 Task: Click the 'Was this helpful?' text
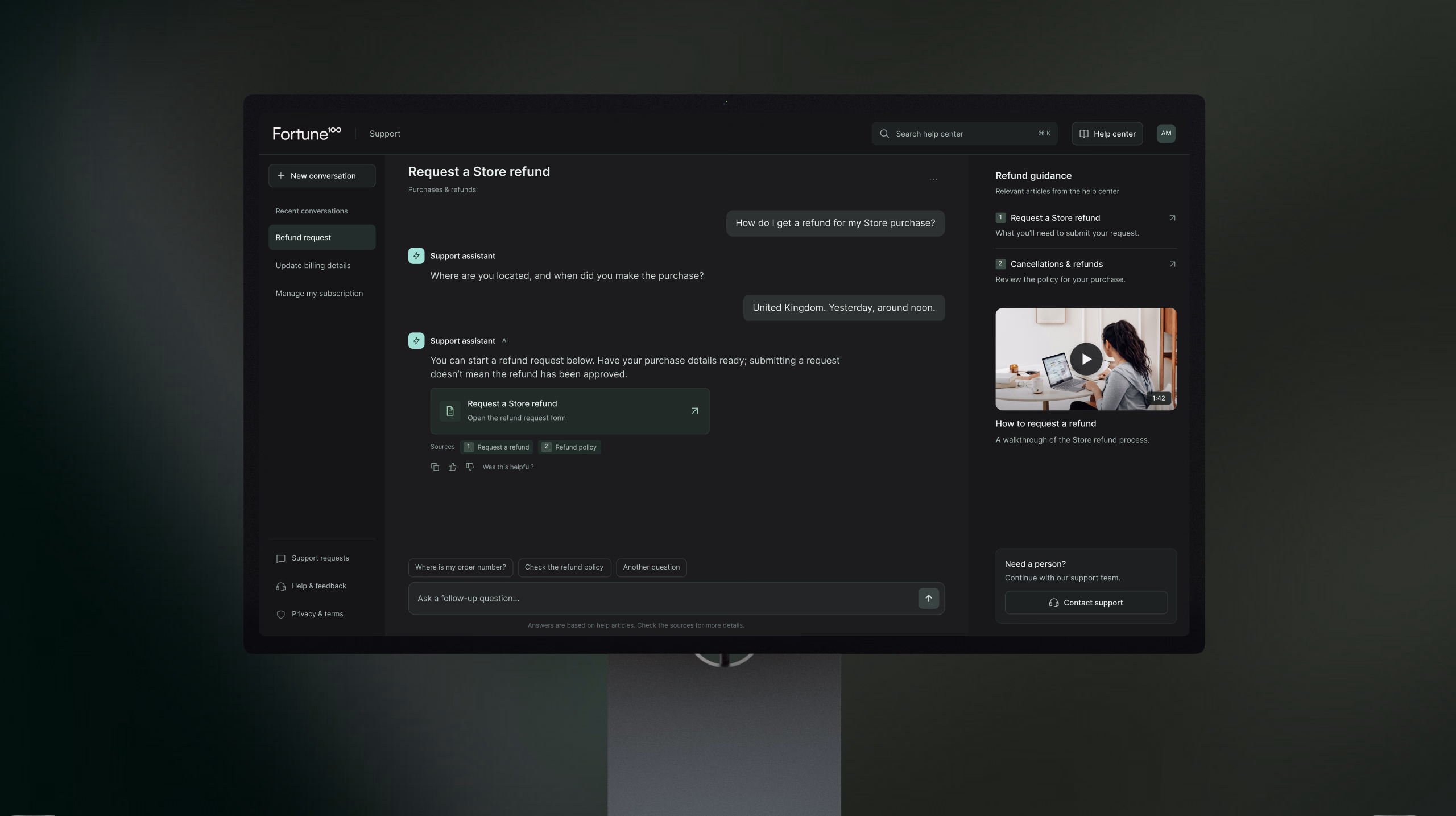coord(508,467)
